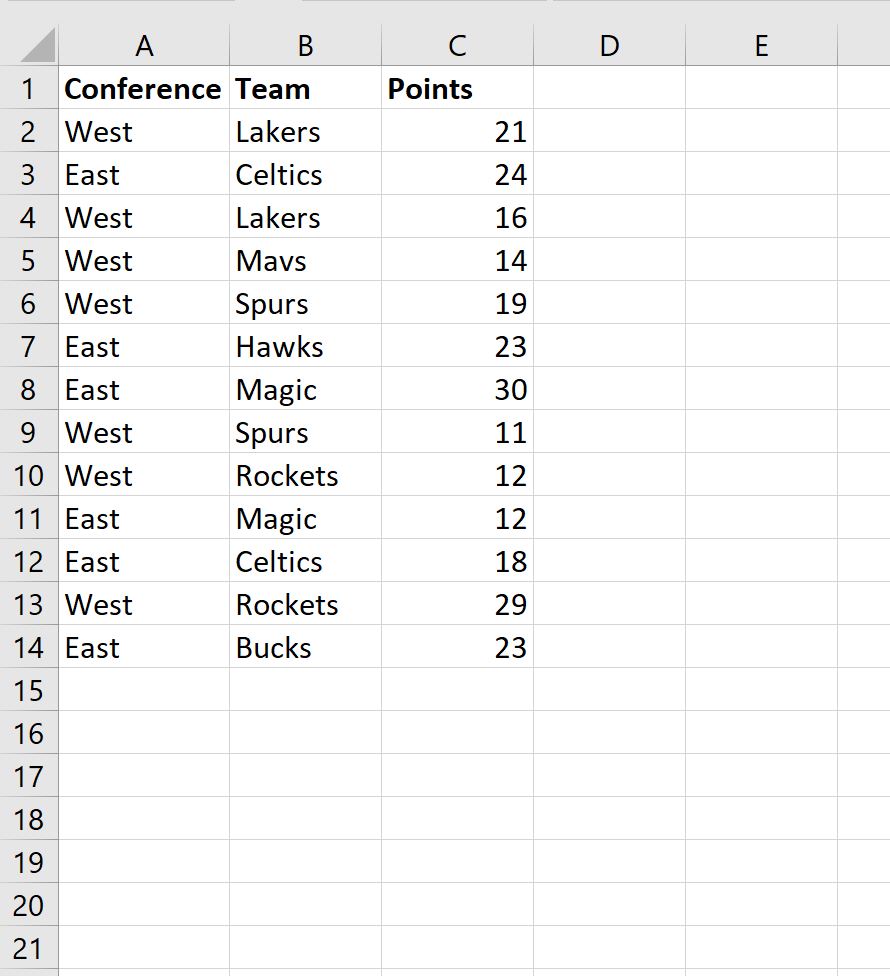Select column D header
The width and height of the screenshot is (890, 976).
click(x=609, y=45)
